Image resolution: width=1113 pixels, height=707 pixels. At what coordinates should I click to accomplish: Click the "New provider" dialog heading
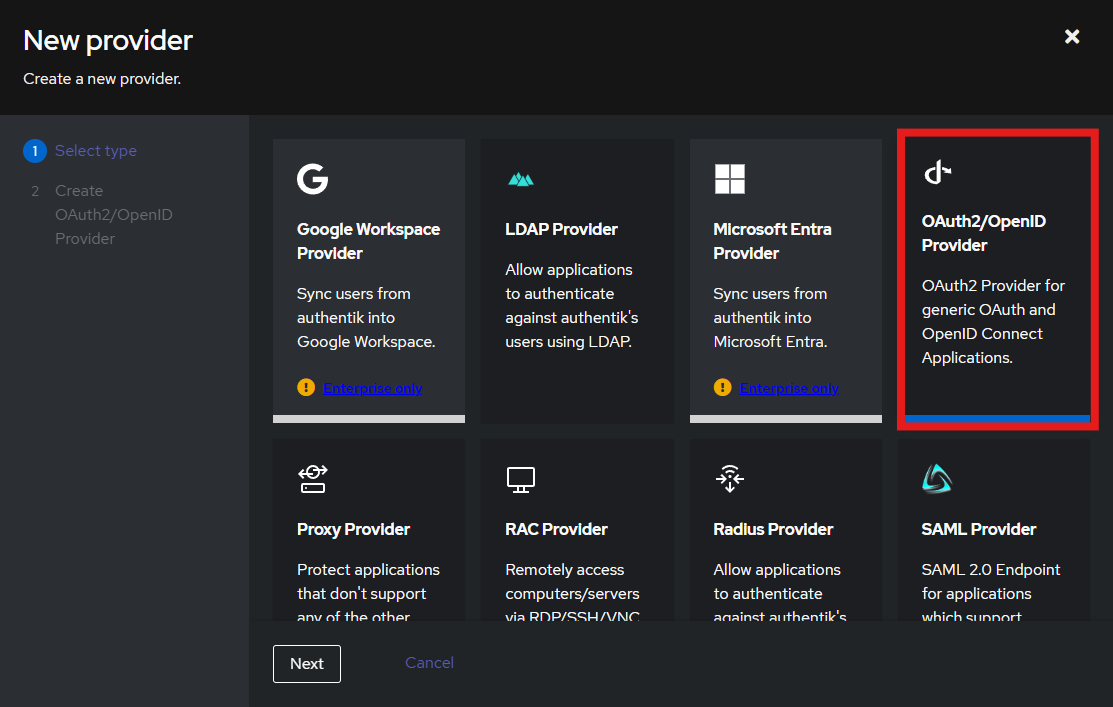(x=108, y=40)
